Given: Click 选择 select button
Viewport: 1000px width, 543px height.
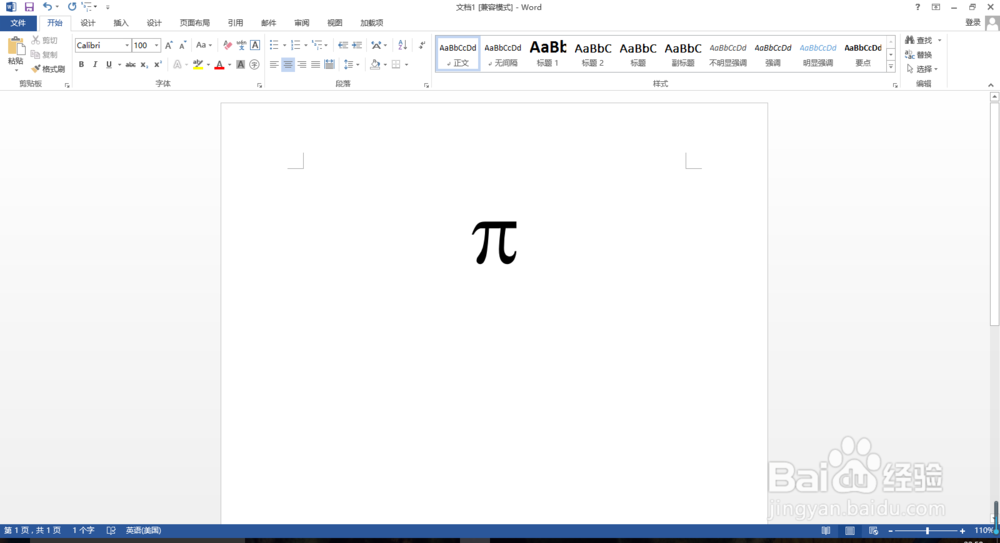Looking at the screenshot, I should [x=922, y=69].
